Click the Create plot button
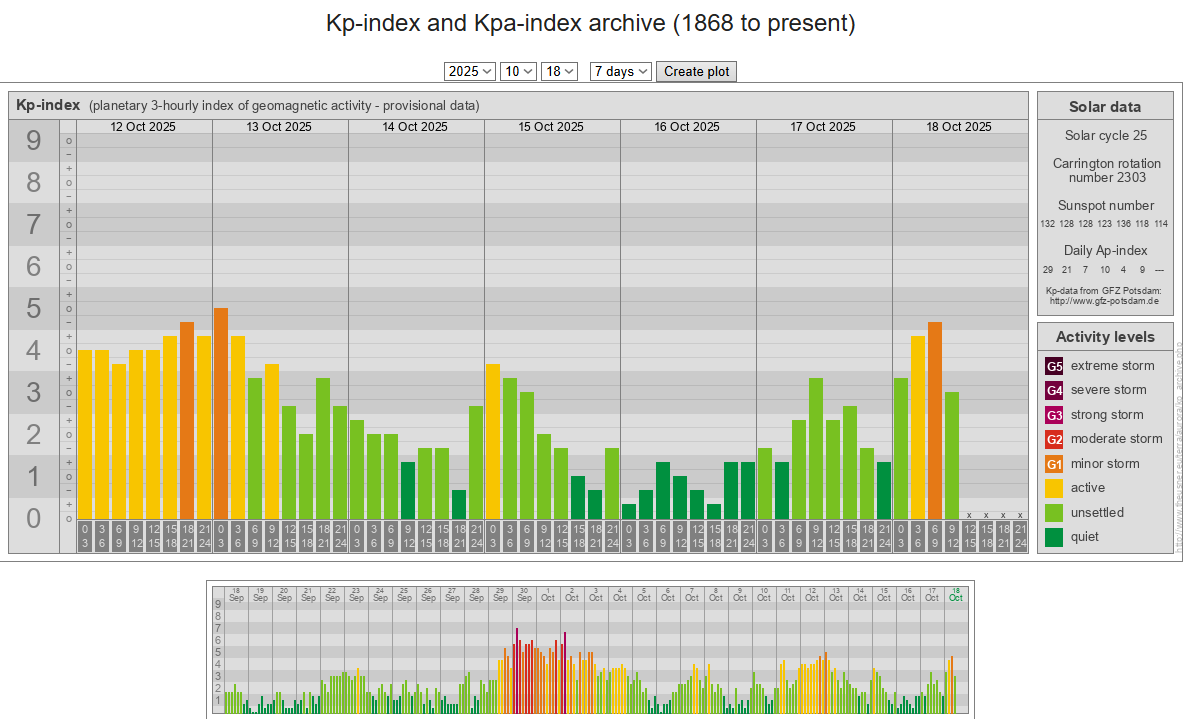Viewport: 1183px width, 719px height. tap(696, 71)
